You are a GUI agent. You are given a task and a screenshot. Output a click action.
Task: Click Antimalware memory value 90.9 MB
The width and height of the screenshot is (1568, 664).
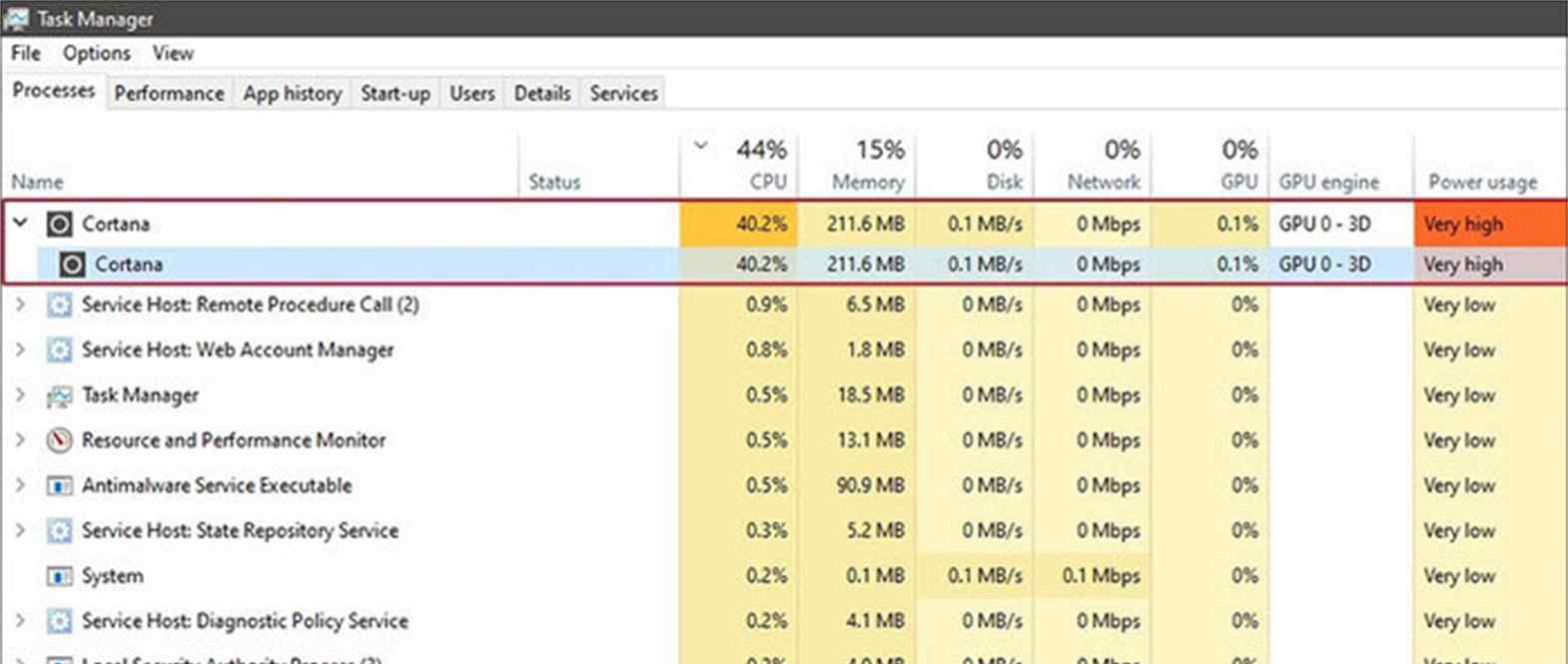pyautogui.click(x=871, y=485)
